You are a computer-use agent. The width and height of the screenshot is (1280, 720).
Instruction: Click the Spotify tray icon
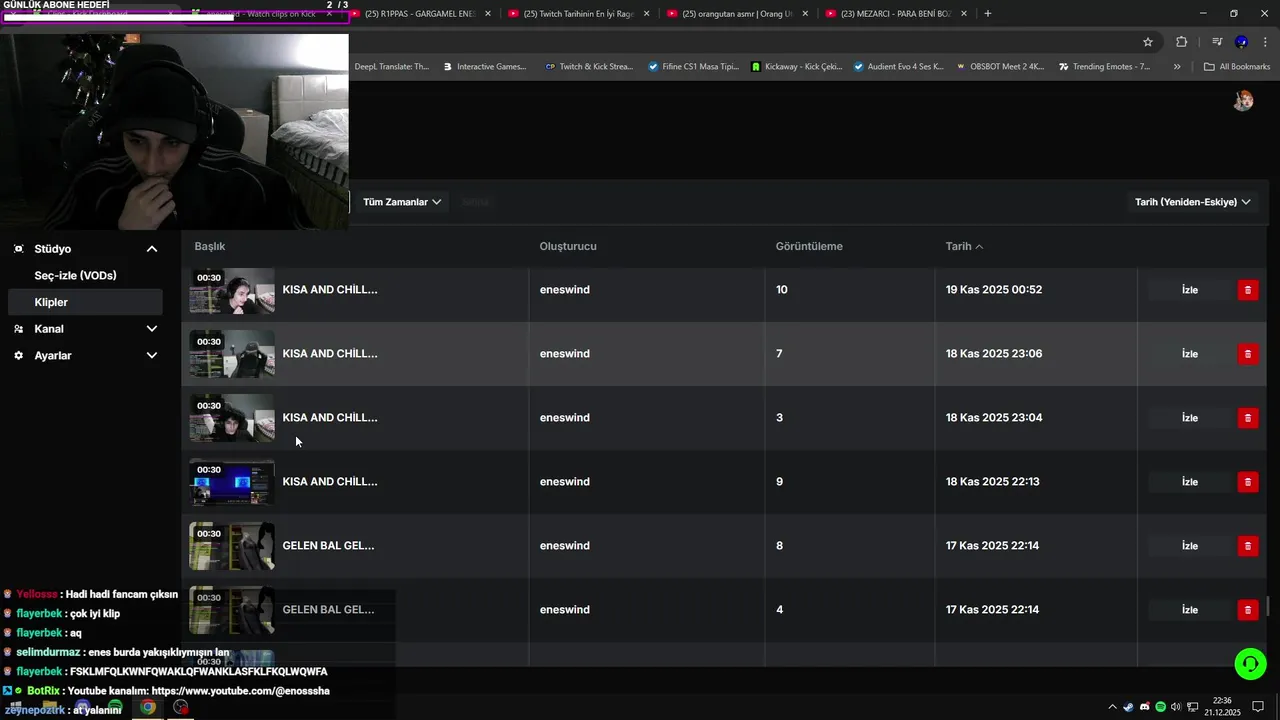coord(1160,707)
